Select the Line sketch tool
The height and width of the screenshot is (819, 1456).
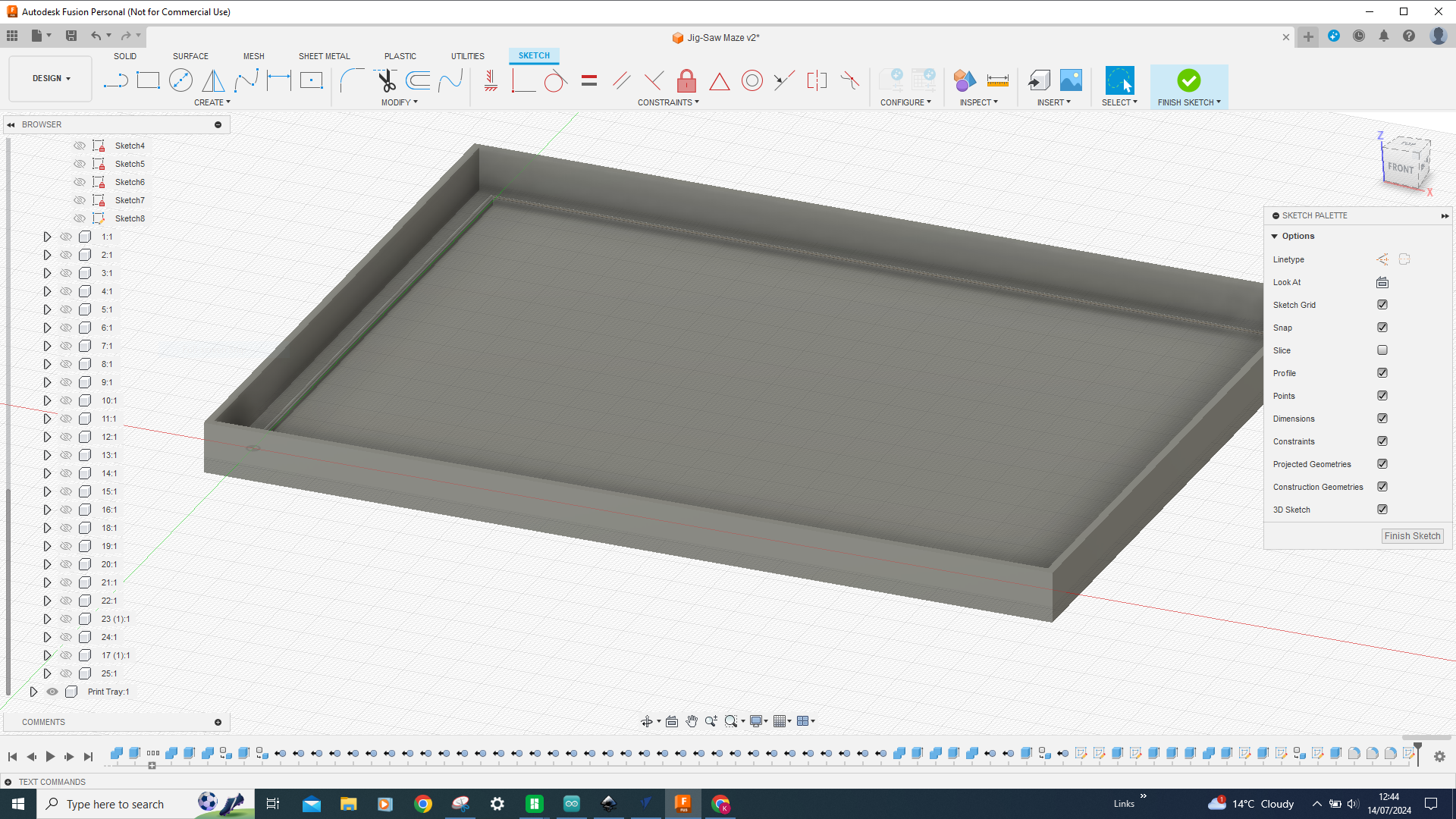[115, 80]
